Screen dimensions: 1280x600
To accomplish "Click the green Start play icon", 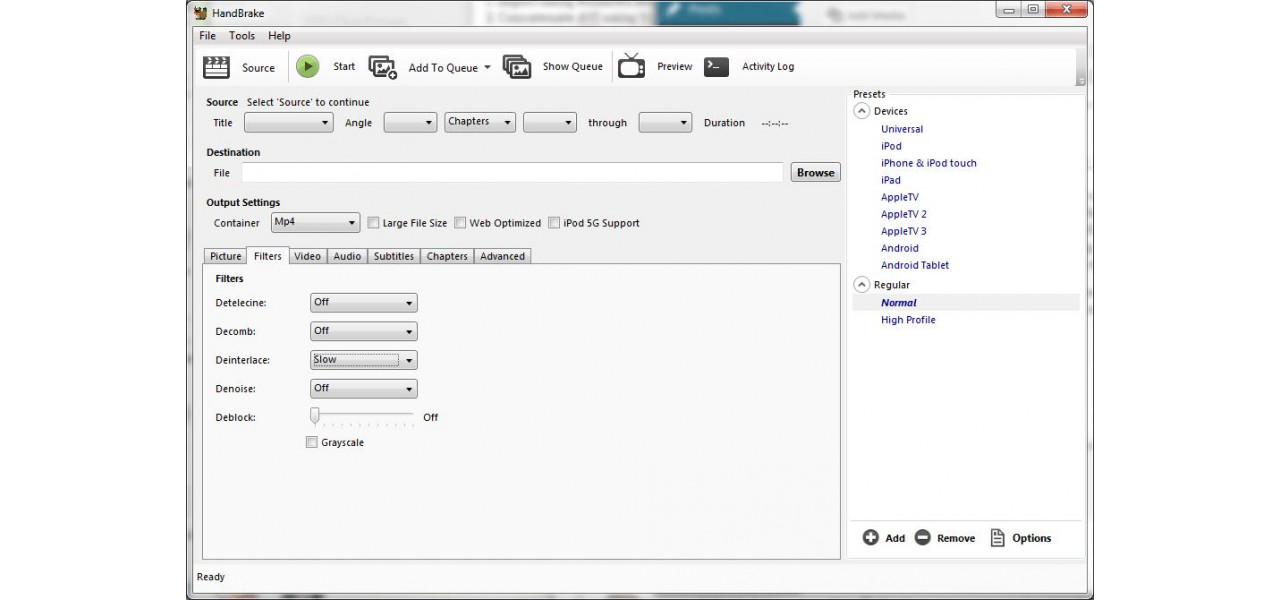I will (307, 67).
